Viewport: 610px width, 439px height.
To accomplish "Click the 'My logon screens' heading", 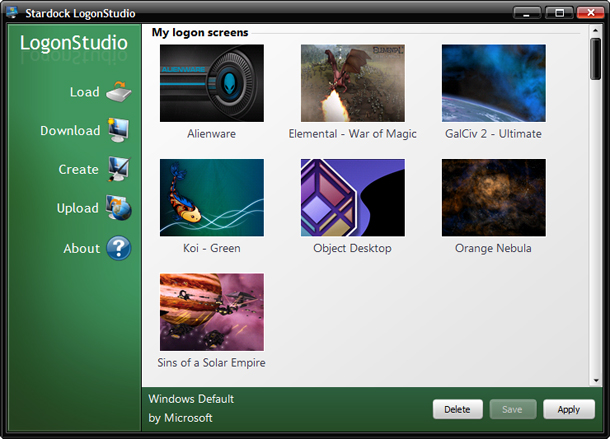I will 200,32.
